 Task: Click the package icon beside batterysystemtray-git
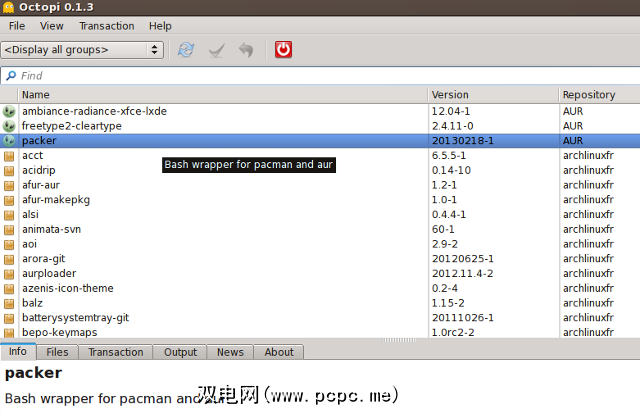9,318
